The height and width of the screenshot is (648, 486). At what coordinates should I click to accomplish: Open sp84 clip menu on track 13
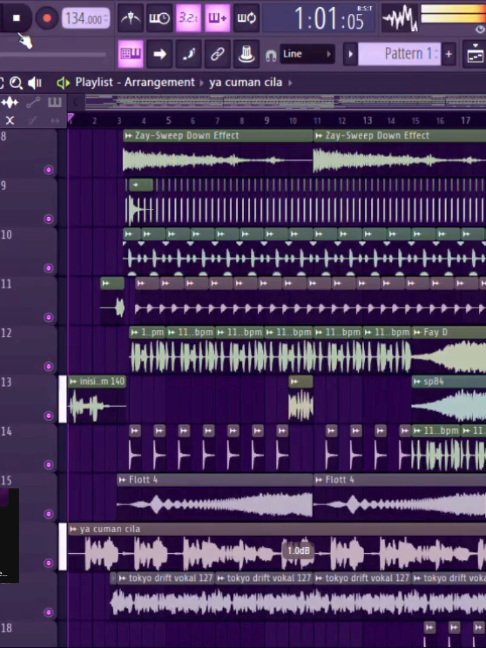point(417,381)
